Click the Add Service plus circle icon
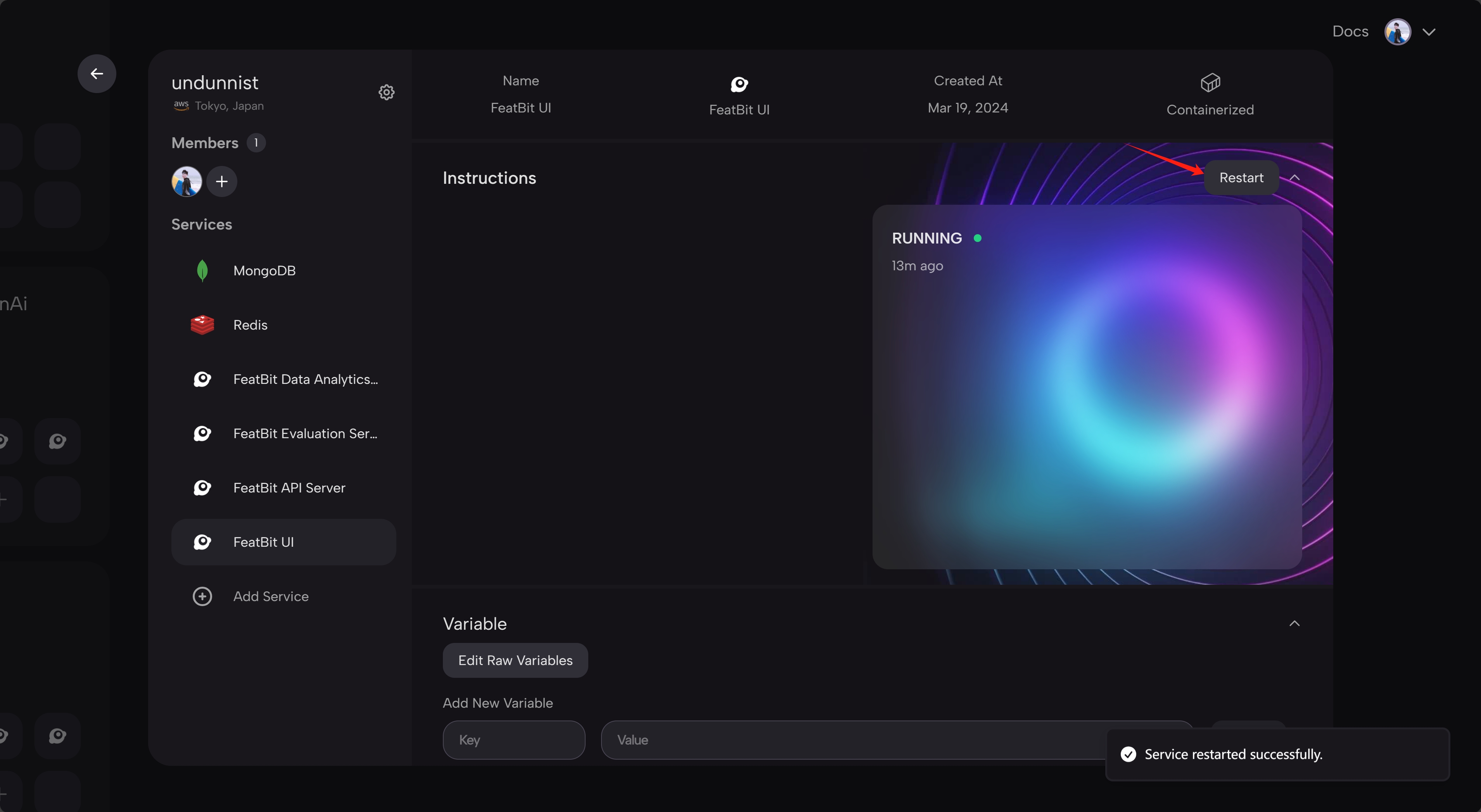This screenshot has width=1481, height=812. [x=202, y=596]
